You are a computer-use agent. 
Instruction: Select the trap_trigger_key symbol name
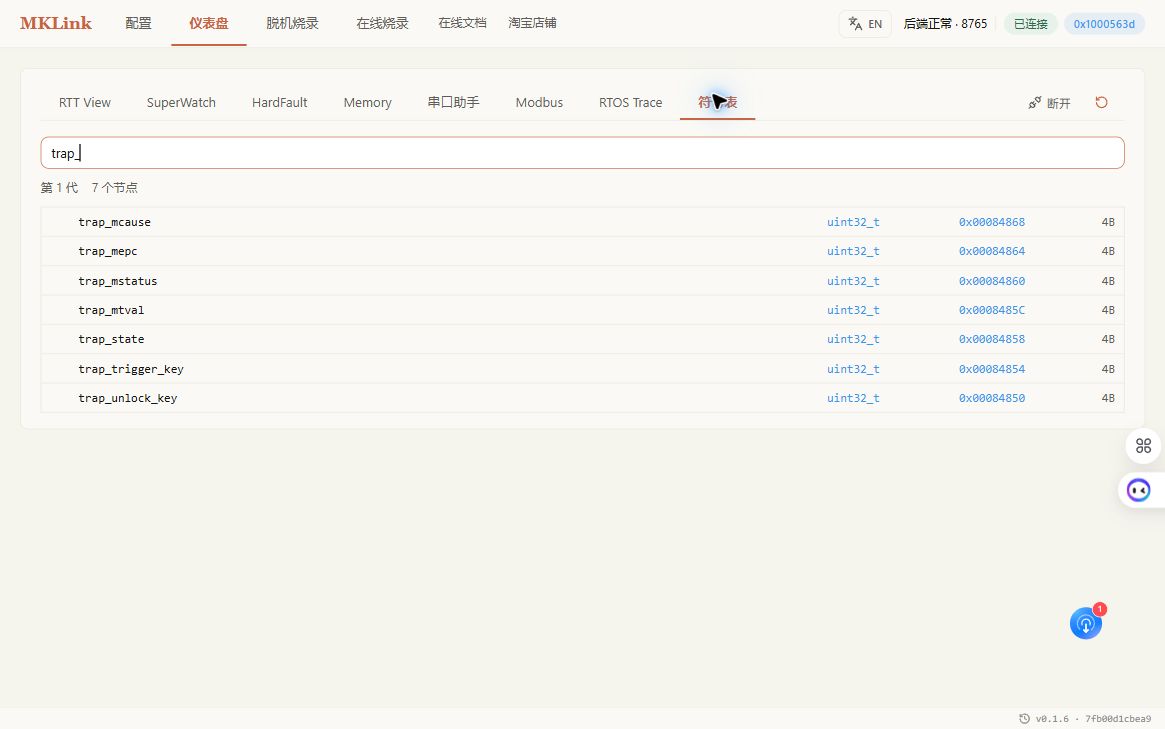[131, 369]
